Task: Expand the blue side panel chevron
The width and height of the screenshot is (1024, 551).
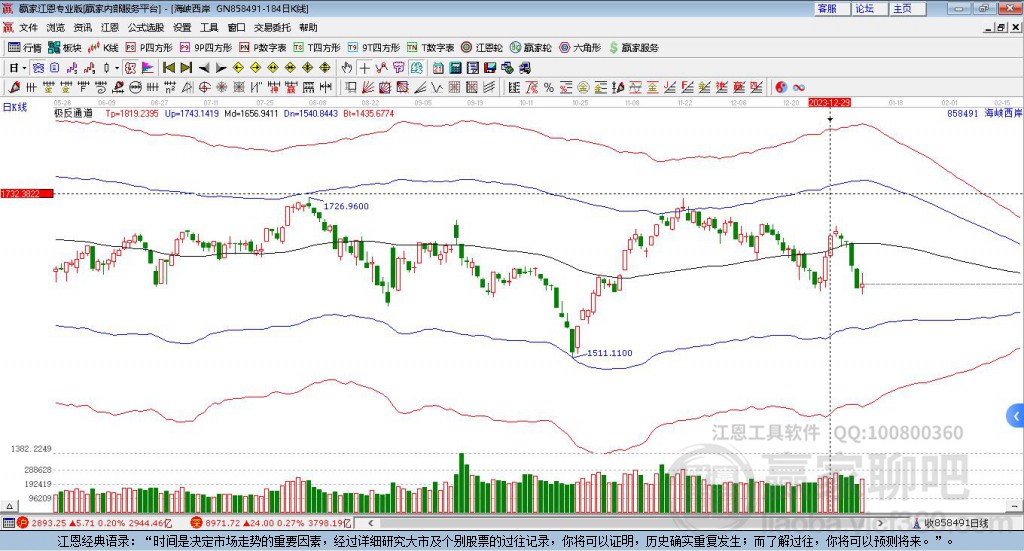Action: 1016,416
